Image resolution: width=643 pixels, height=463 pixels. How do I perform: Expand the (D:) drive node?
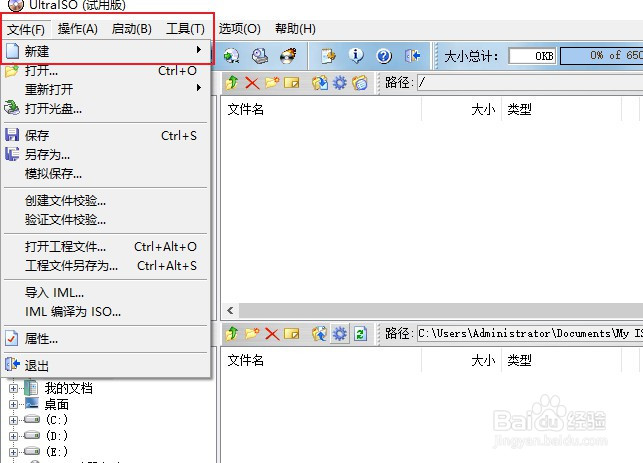[x=13, y=436]
